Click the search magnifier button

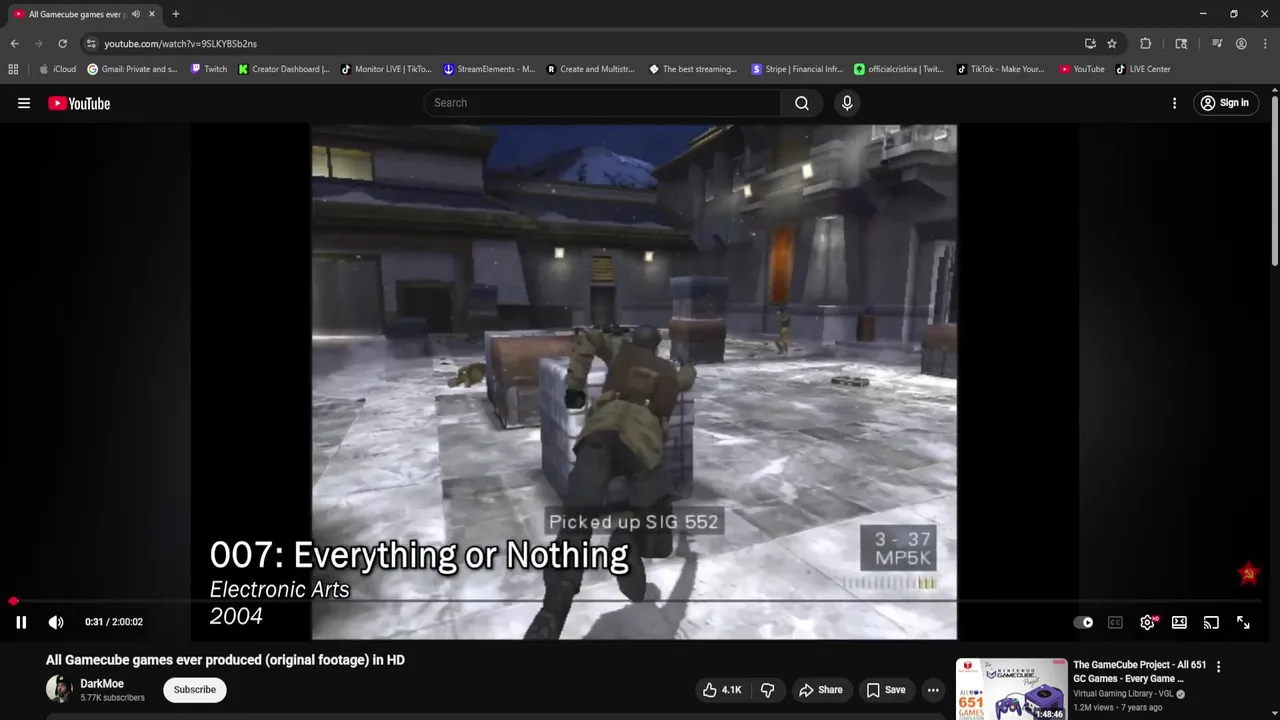(802, 103)
